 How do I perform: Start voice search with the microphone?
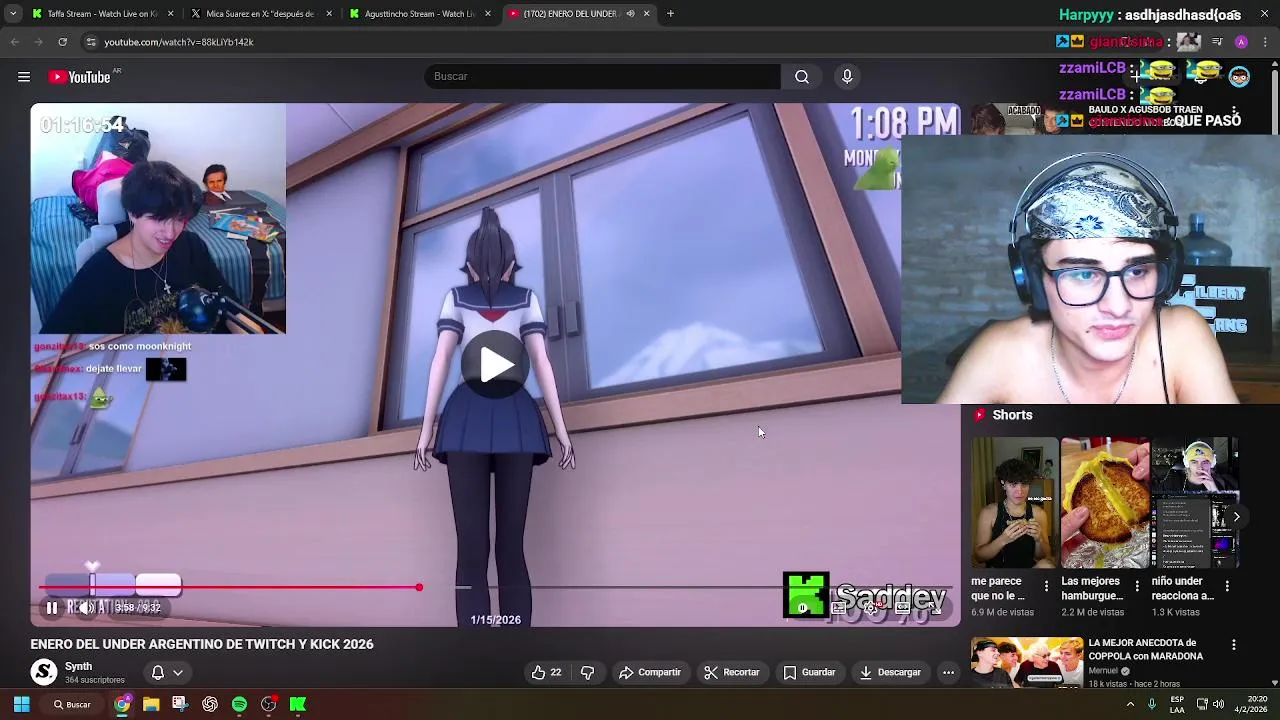847,77
